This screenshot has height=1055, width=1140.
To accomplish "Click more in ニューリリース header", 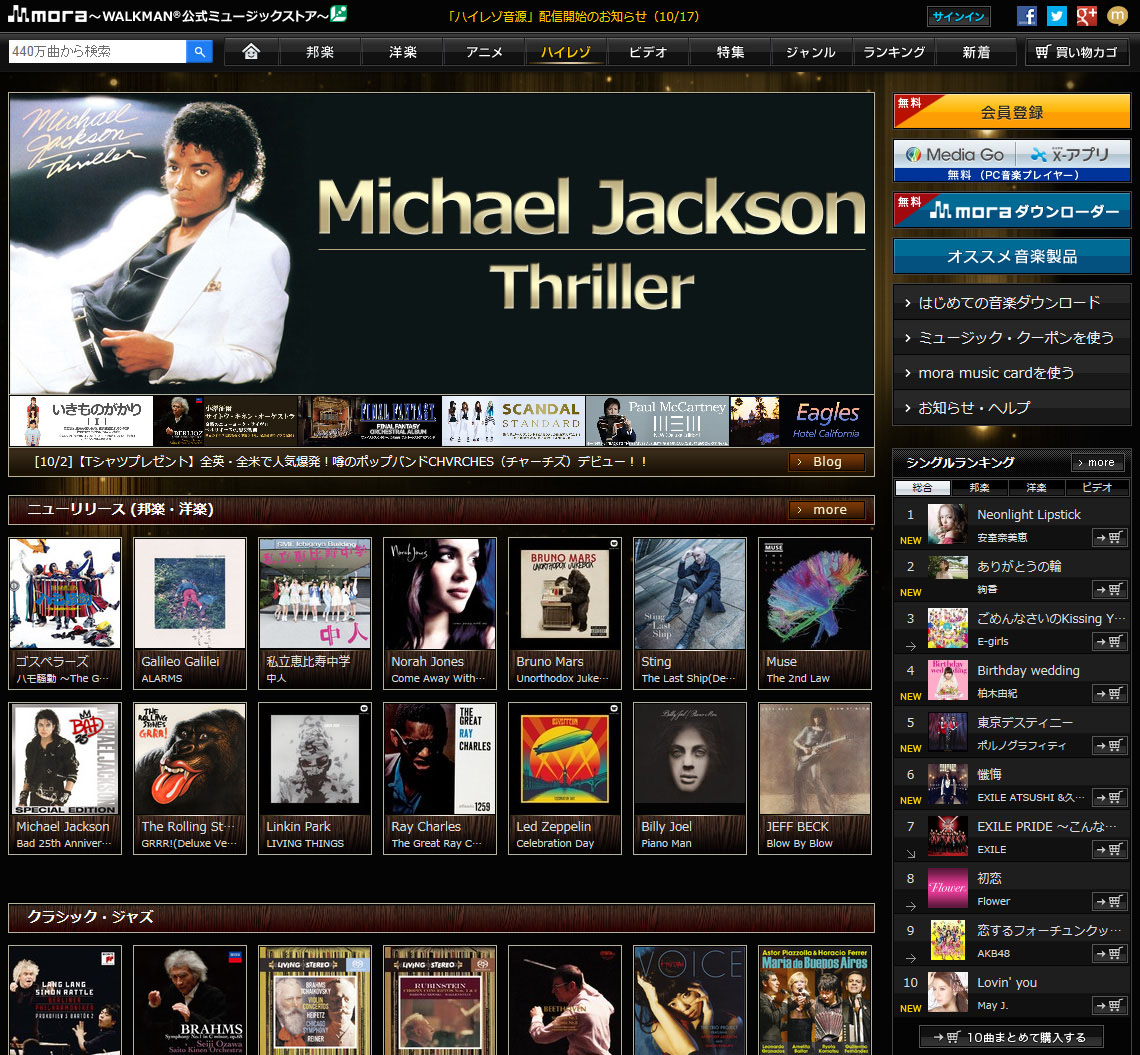I will click(827, 510).
